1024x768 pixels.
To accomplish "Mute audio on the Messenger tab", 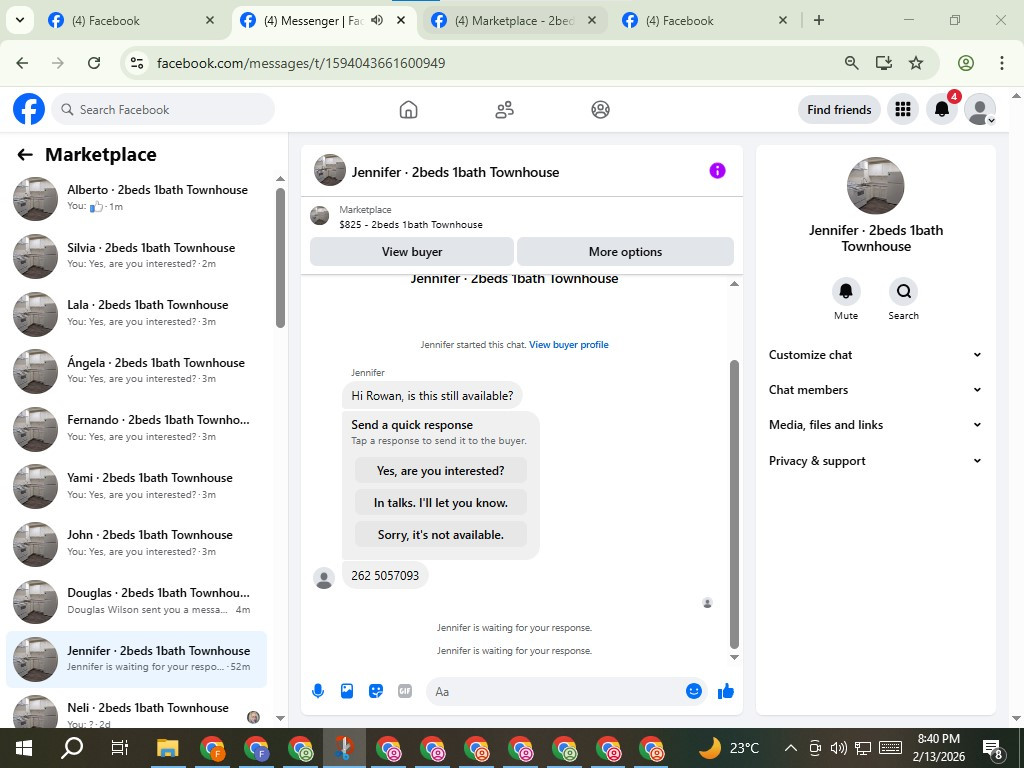I will (377, 20).
